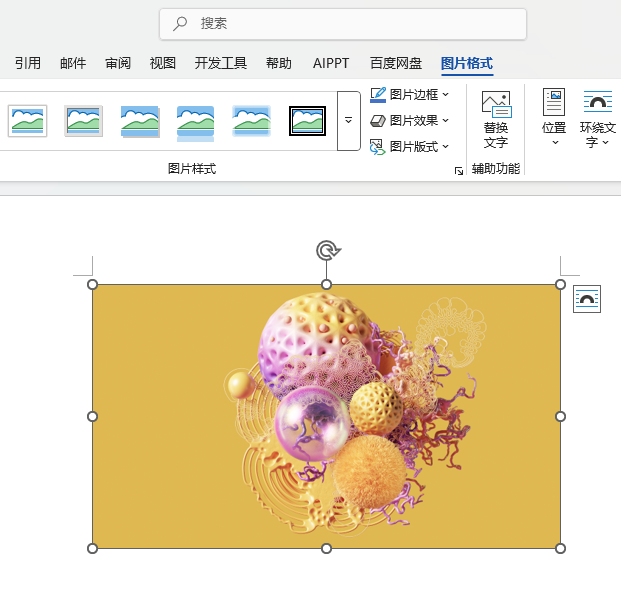Open the 图片边框 dropdown arrow

pyautogui.click(x=446, y=95)
